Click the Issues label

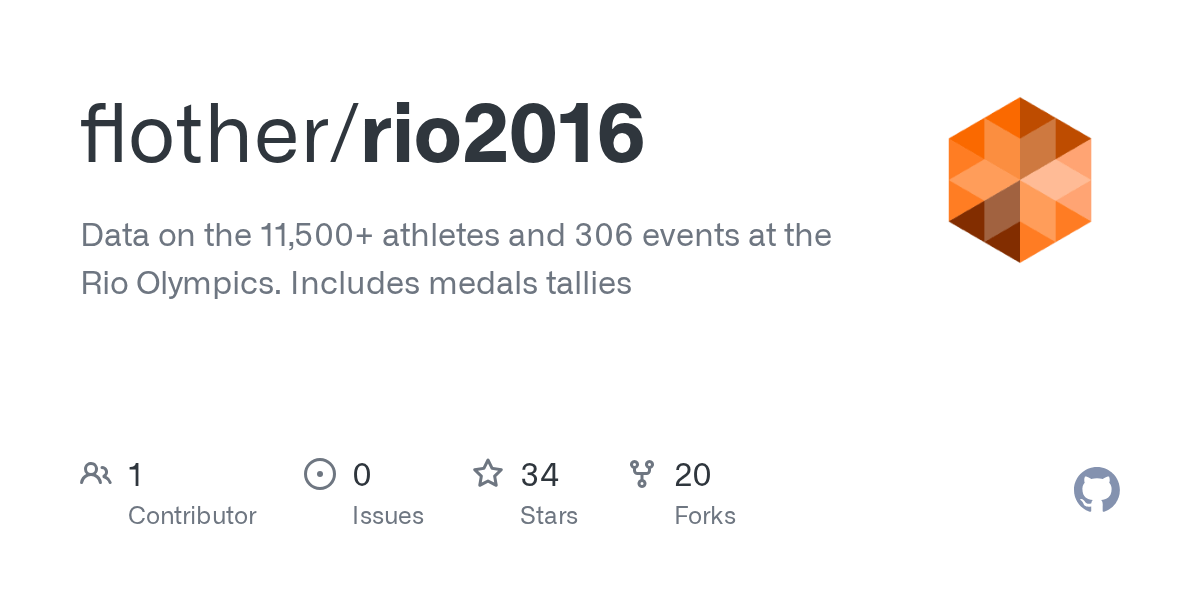click(x=388, y=516)
